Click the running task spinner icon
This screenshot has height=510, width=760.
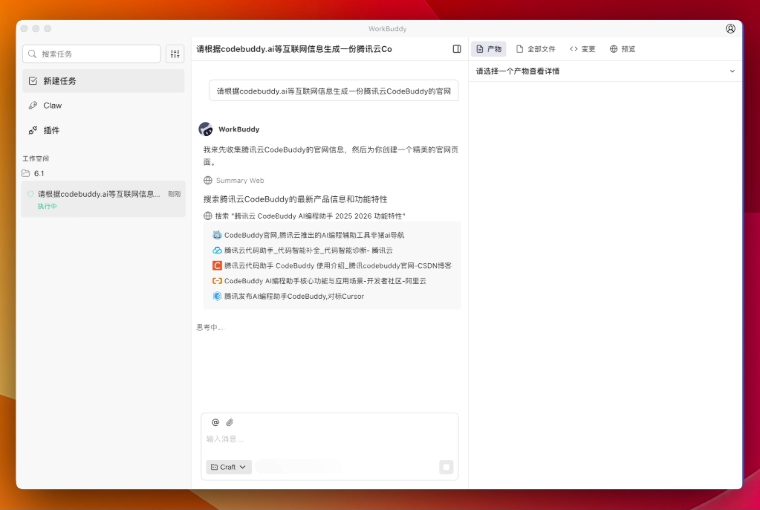(31, 194)
